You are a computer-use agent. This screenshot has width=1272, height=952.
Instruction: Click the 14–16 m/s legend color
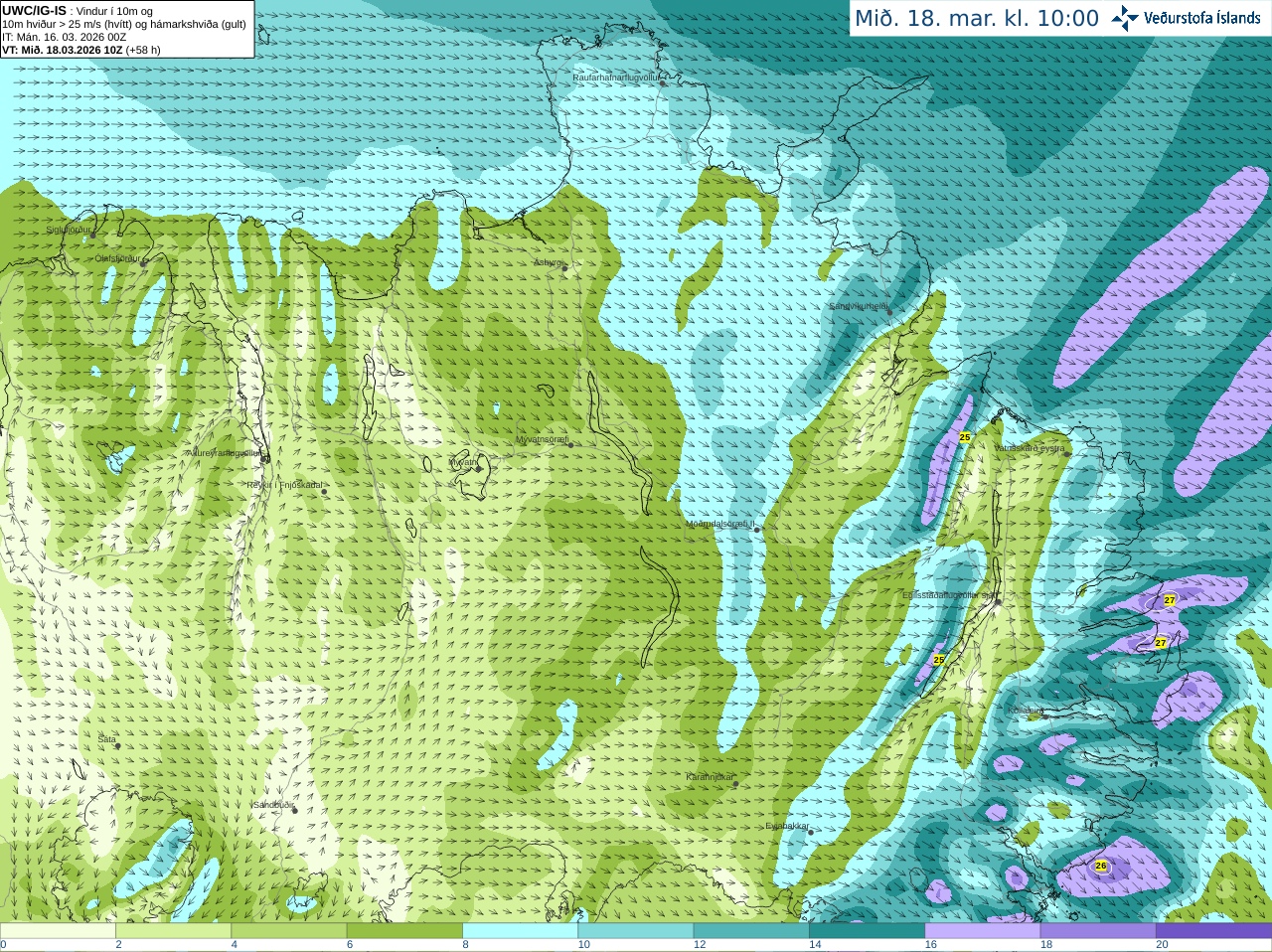867,930
